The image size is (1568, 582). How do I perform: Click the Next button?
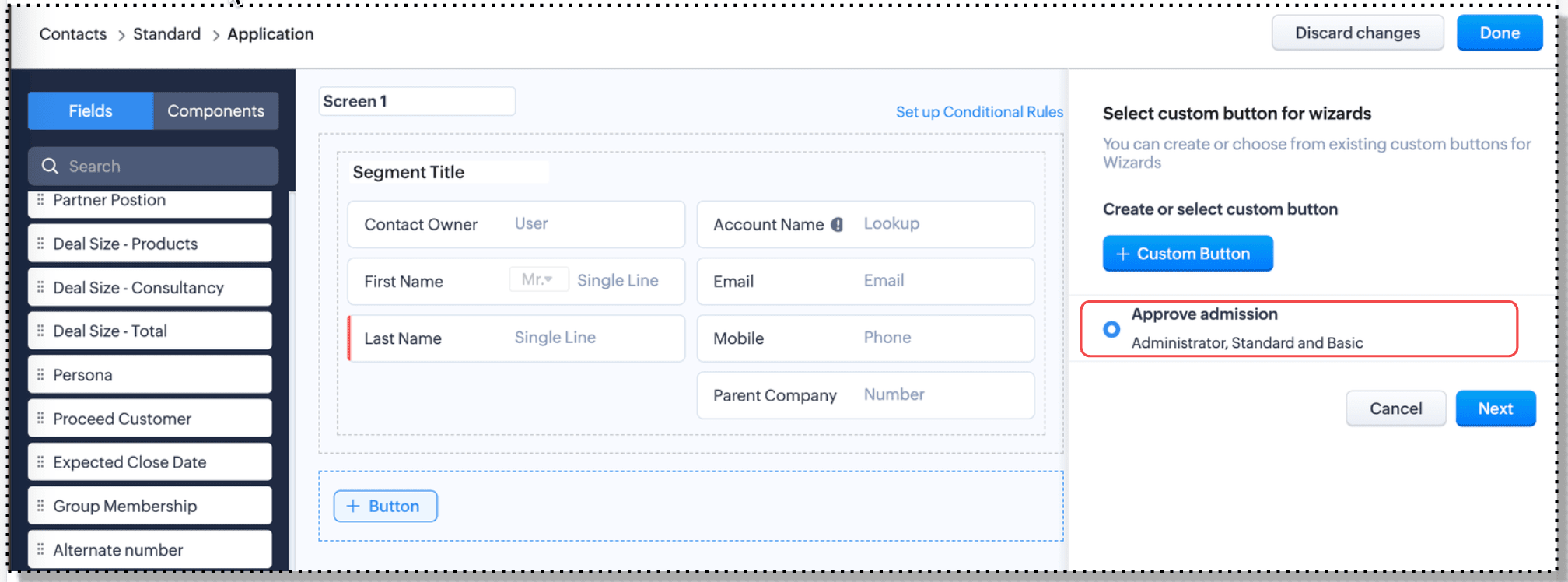pos(1495,408)
